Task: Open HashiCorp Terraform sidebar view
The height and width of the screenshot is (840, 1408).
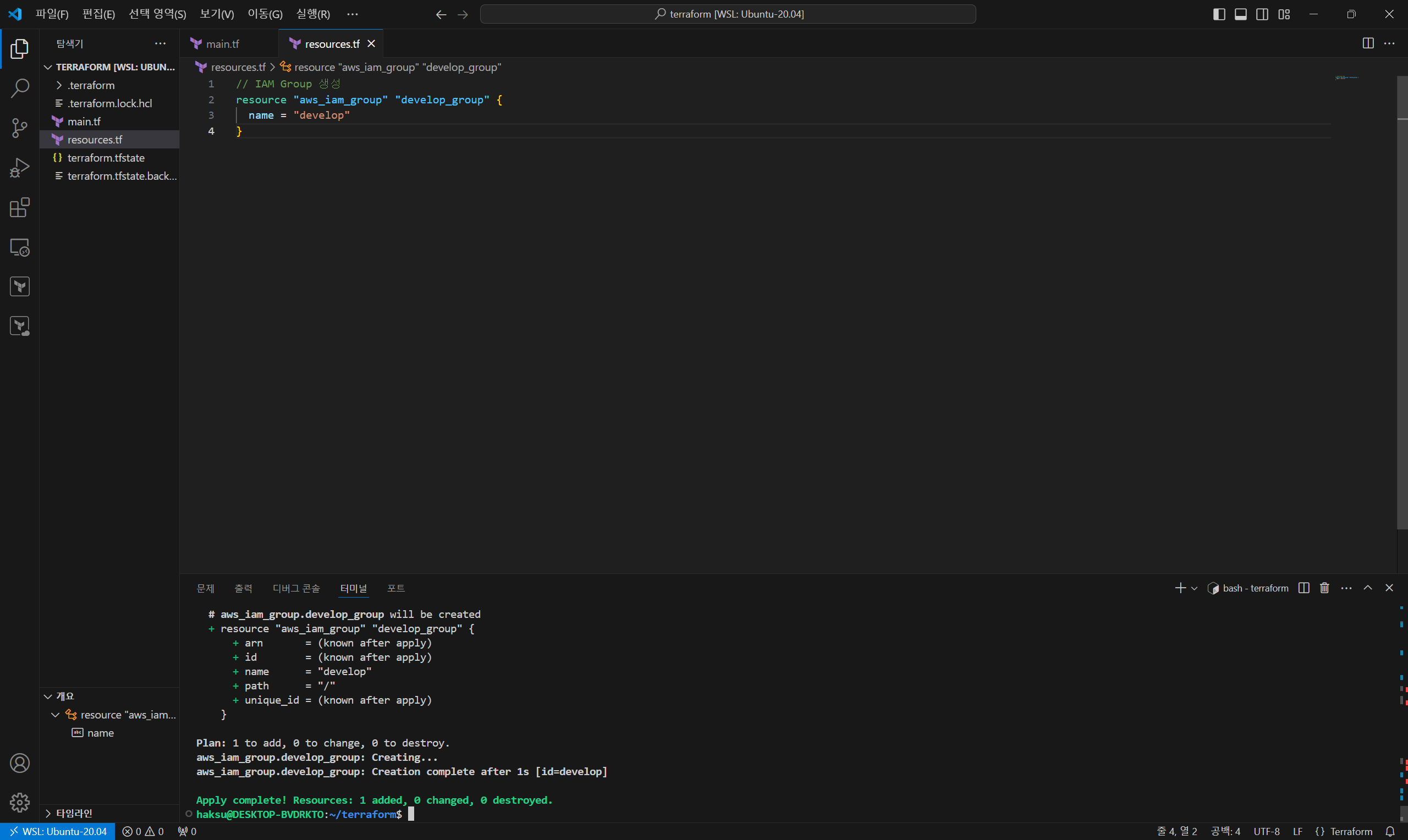Action: tap(20, 286)
